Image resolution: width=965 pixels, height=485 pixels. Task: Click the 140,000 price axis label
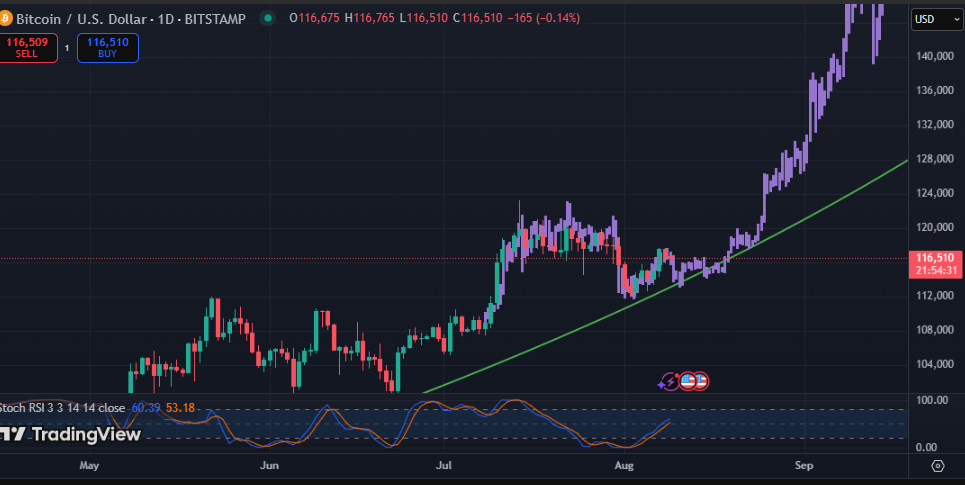click(935, 57)
